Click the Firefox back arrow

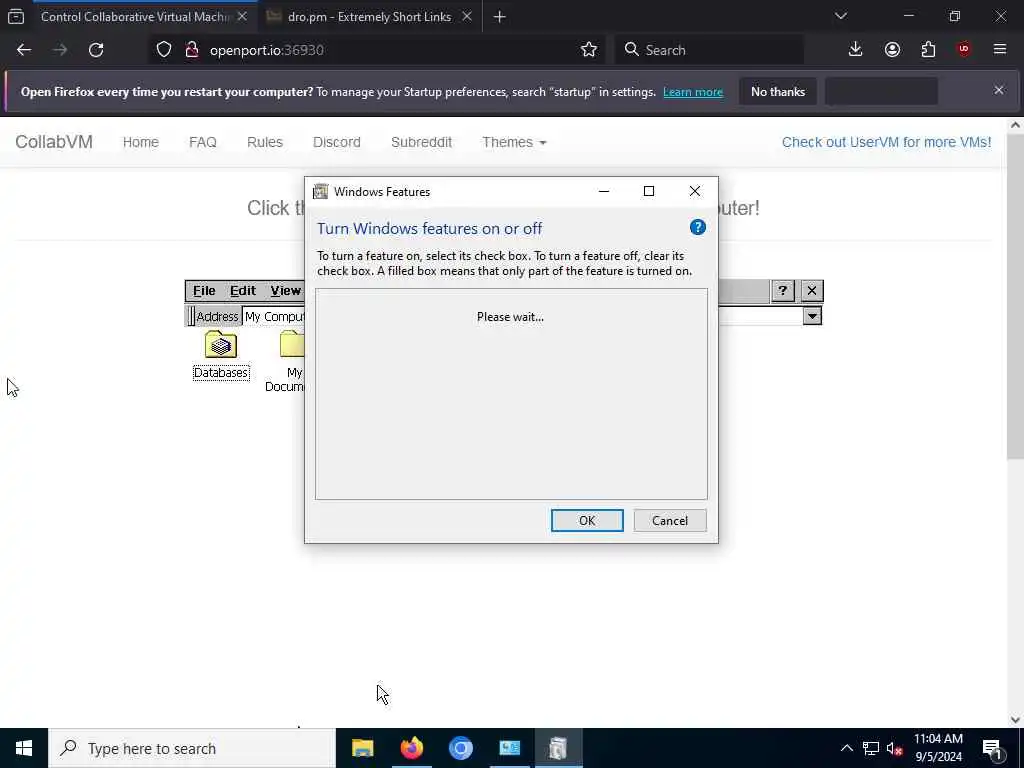point(24,50)
